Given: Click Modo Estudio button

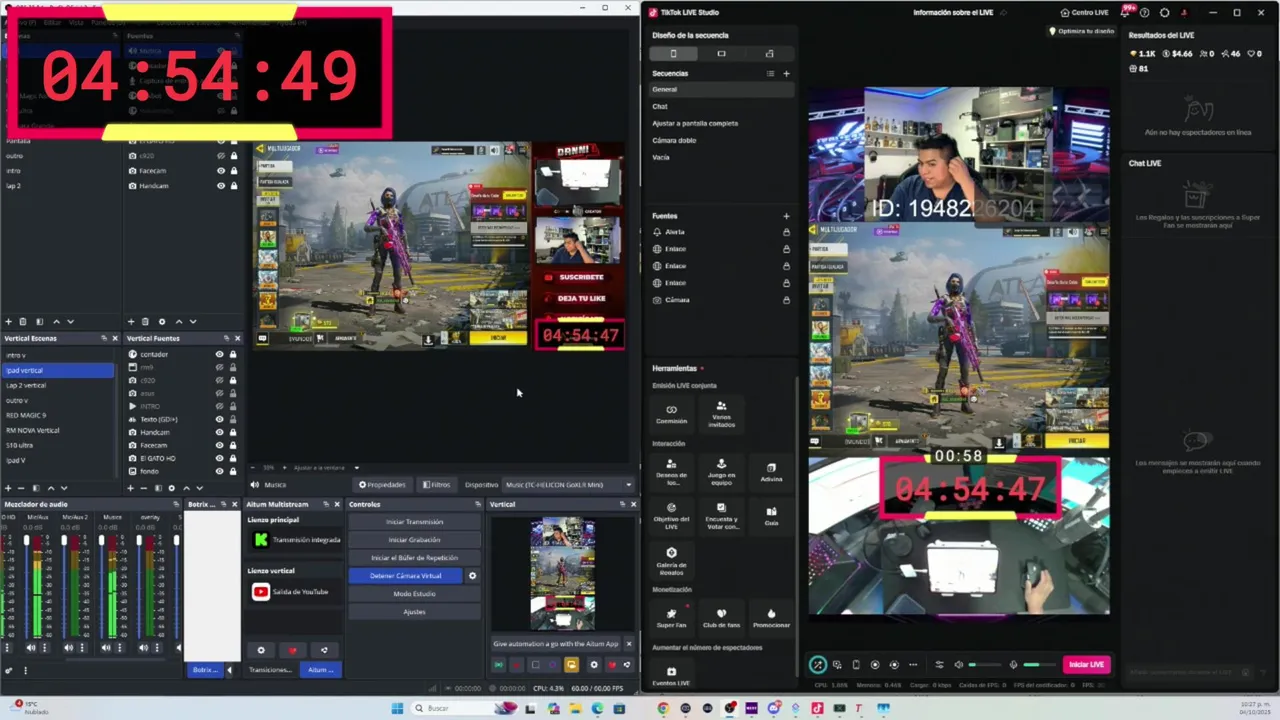Looking at the screenshot, I should 414,594.
